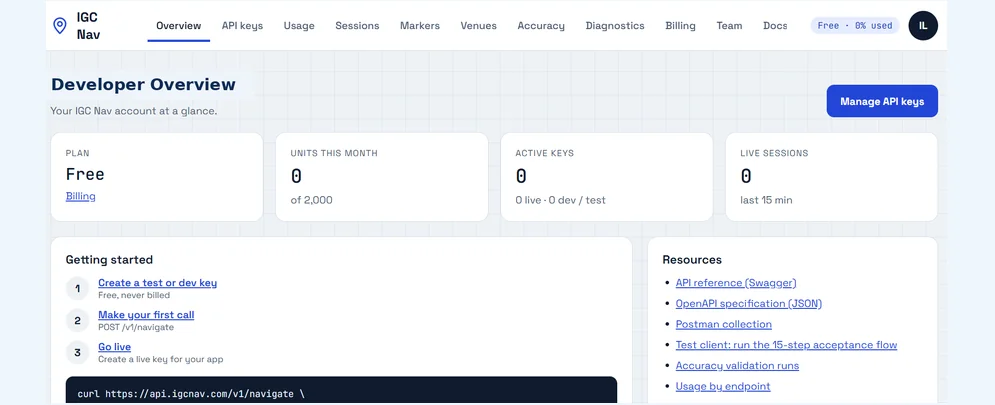Open the Docs tab
This screenshot has width=995, height=405.
(775, 26)
